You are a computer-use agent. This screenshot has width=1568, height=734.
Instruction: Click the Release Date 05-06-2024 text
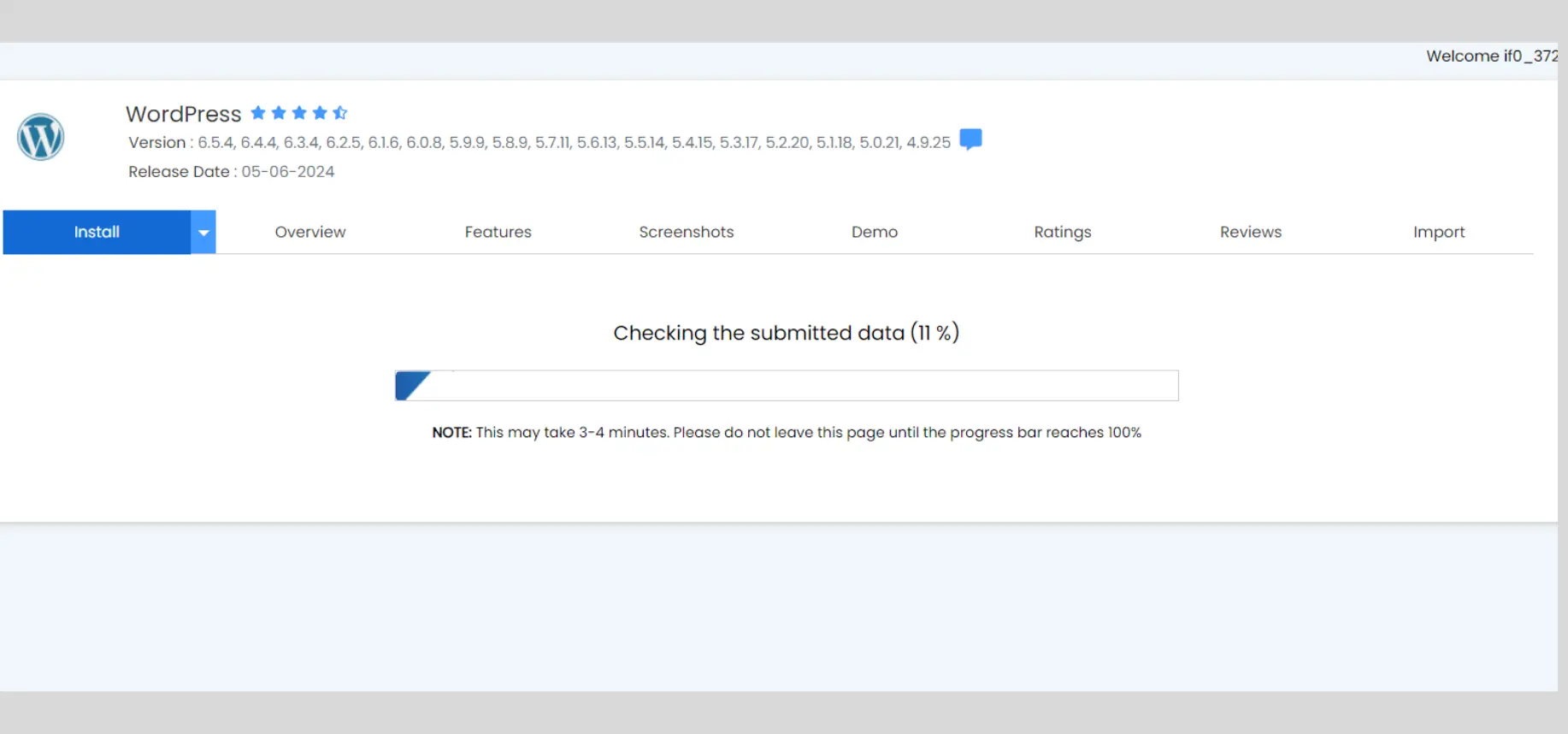(232, 172)
